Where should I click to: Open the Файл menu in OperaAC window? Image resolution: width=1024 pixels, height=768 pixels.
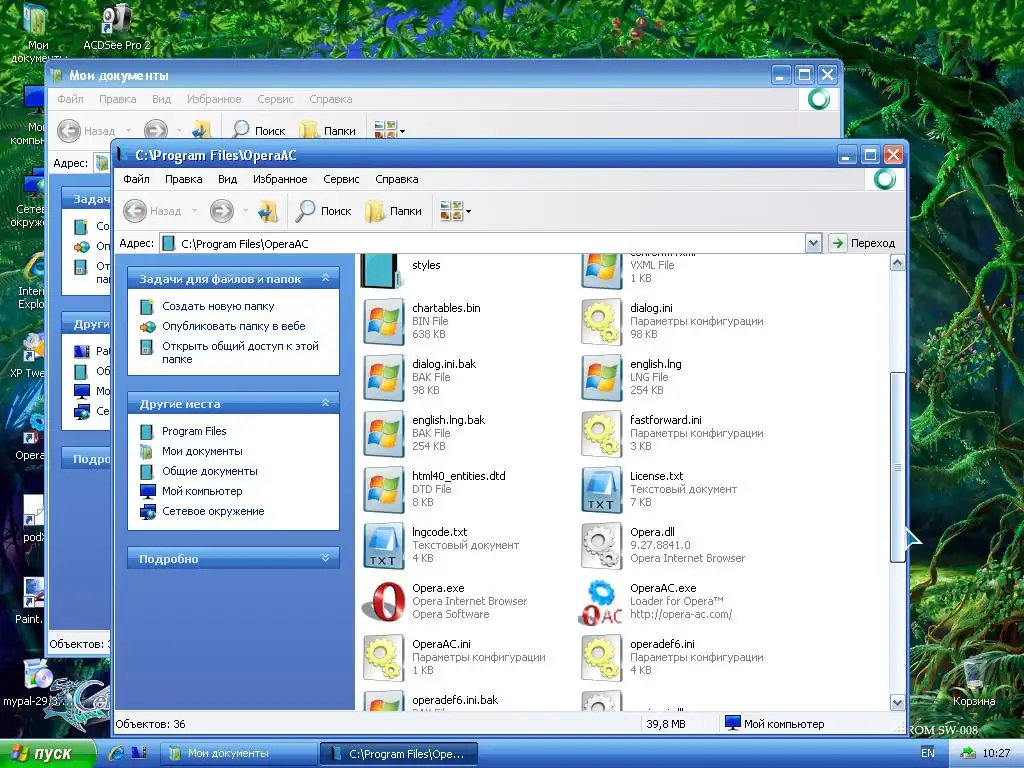[136, 179]
